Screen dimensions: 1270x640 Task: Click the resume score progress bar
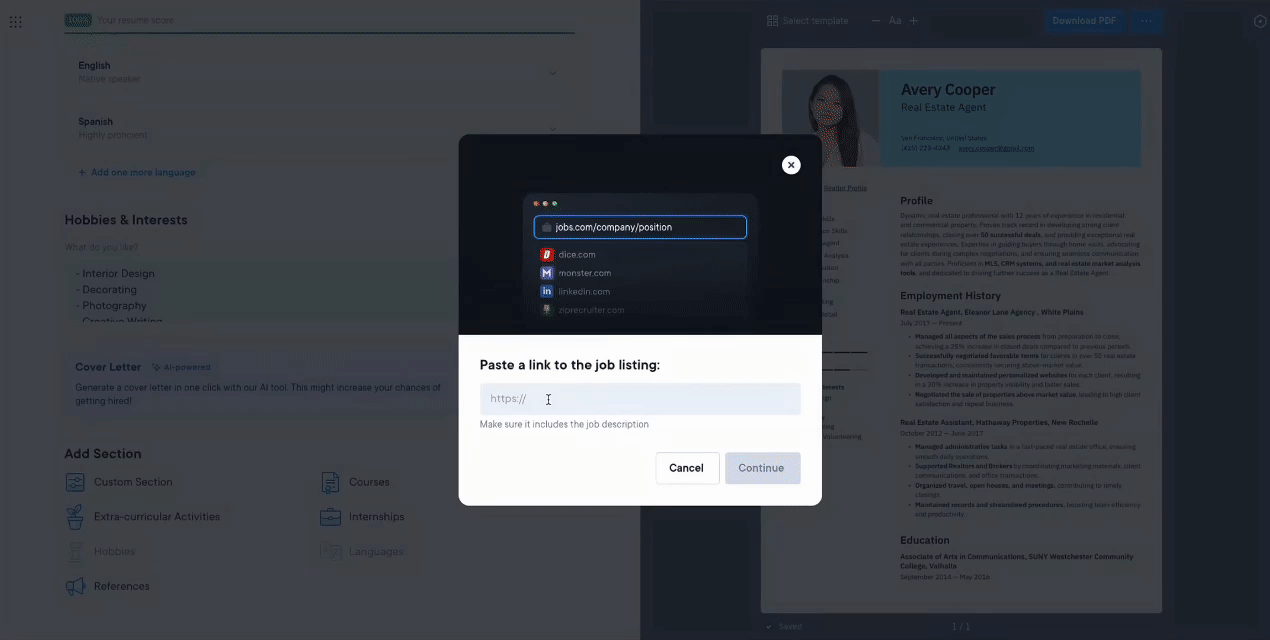(x=320, y=36)
